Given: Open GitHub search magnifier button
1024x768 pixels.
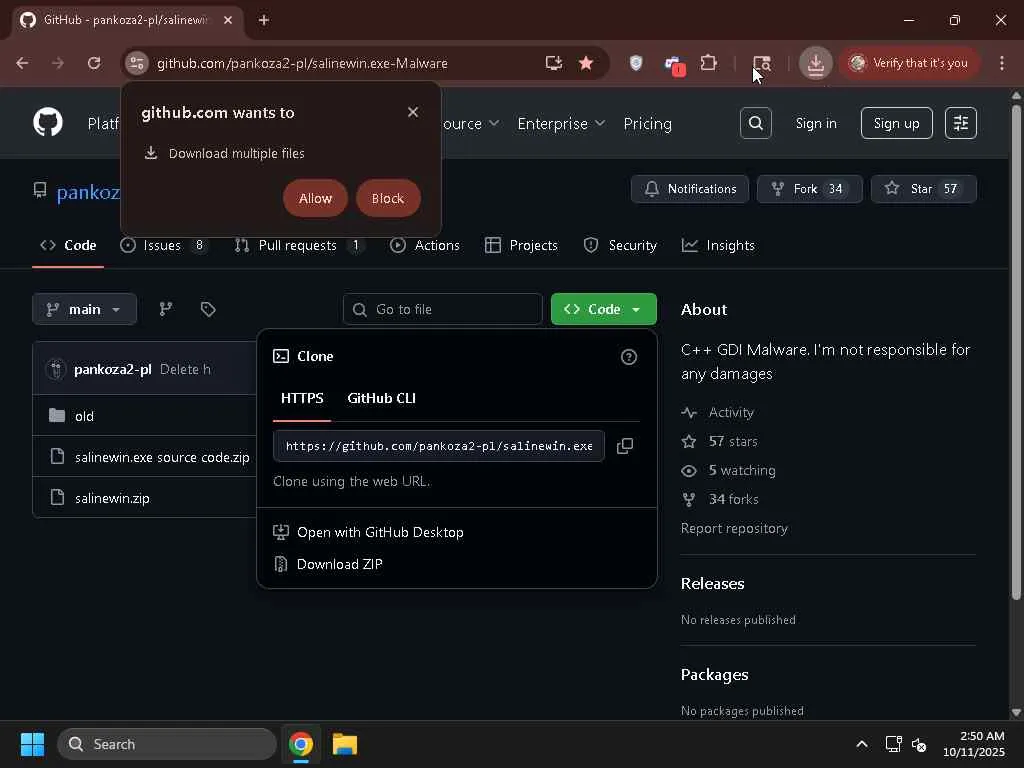Looking at the screenshot, I should pyautogui.click(x=756, y=123).
